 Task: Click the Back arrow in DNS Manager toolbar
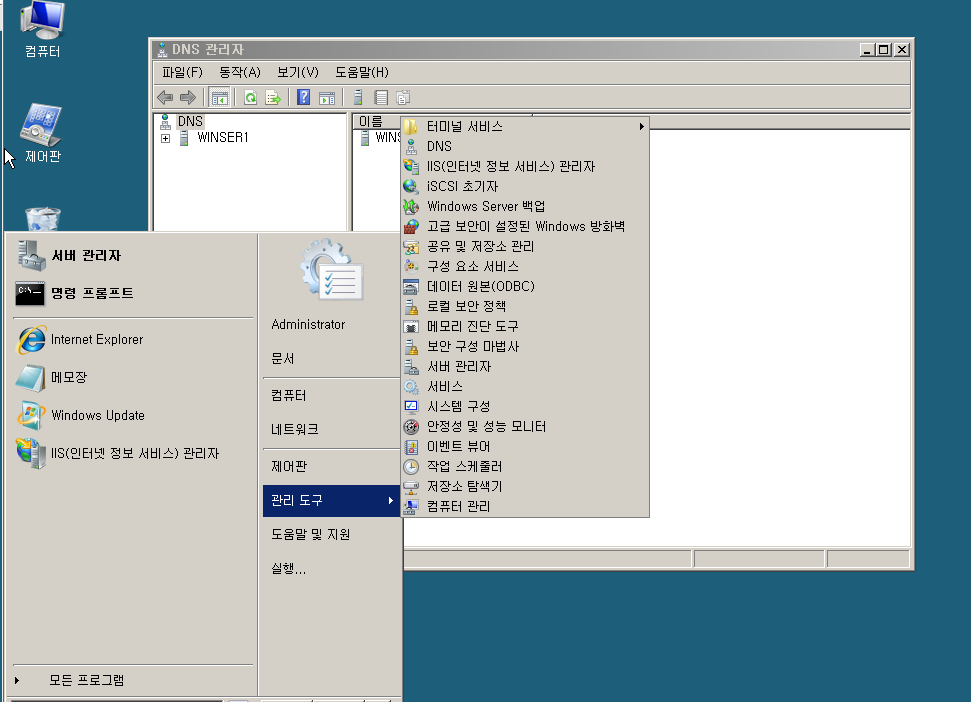[x=165, y=97]
